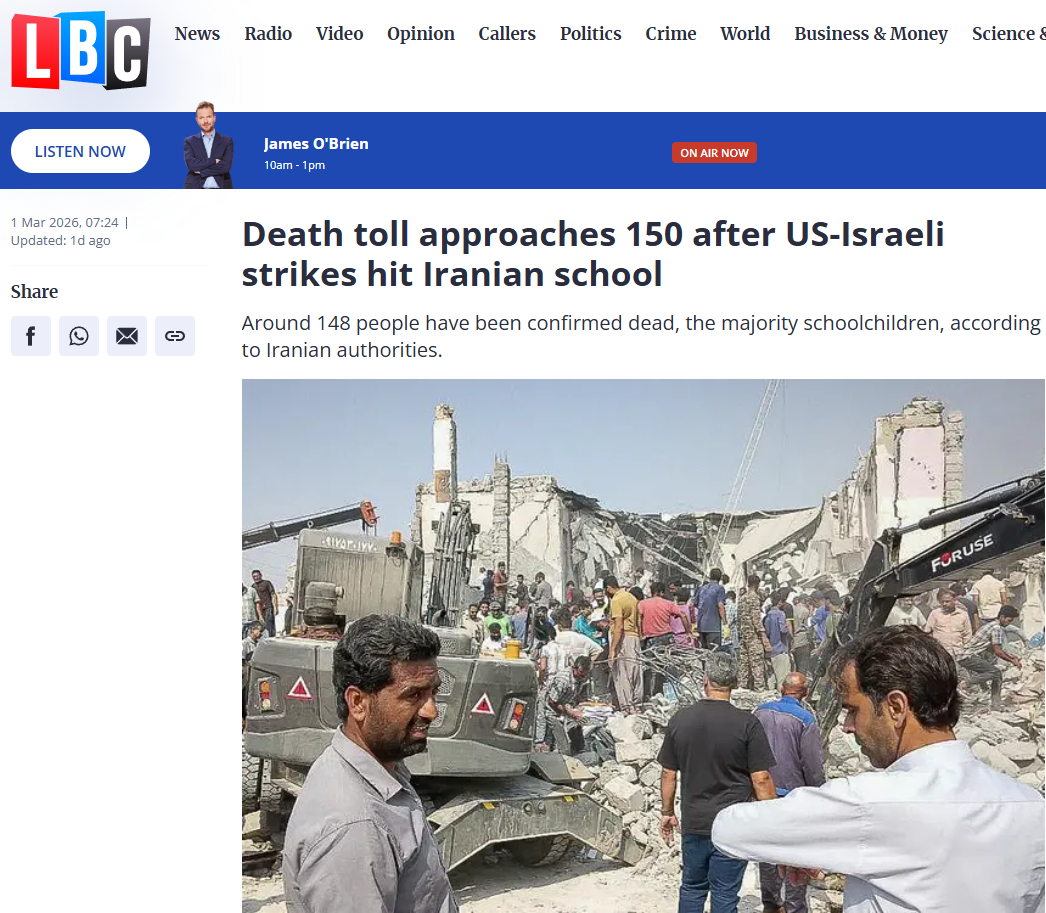Open the Radio section
The width and height of the screenshot is (1046, 913).
click(268, 33)
